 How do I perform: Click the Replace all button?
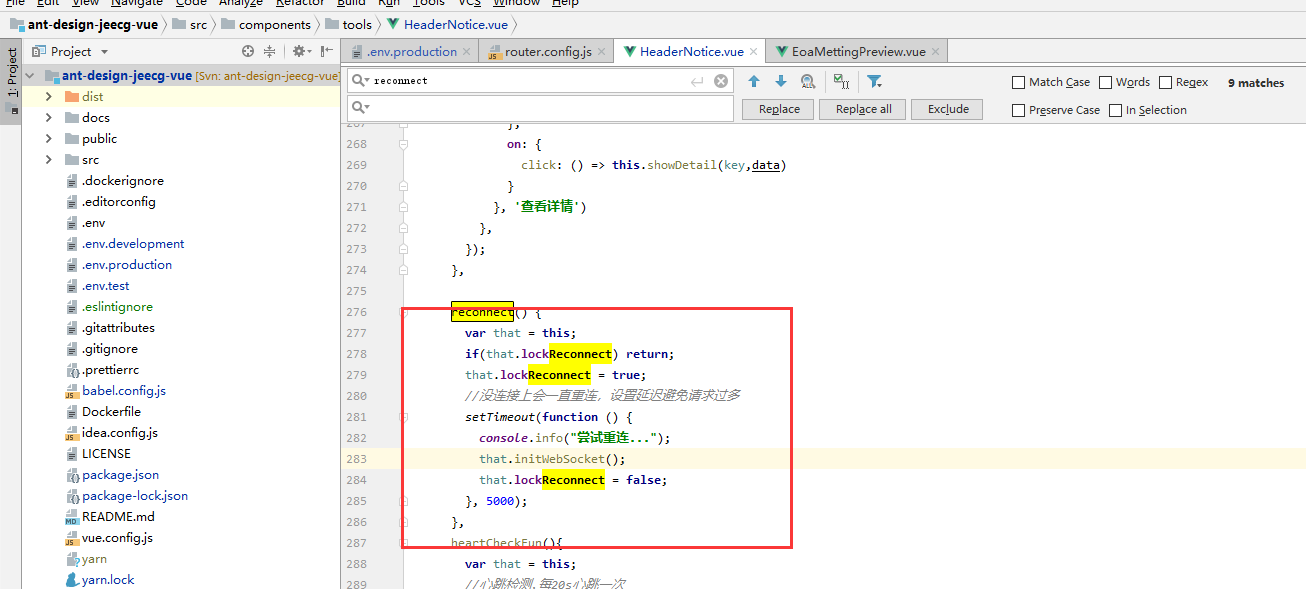[x=863, y=109]
